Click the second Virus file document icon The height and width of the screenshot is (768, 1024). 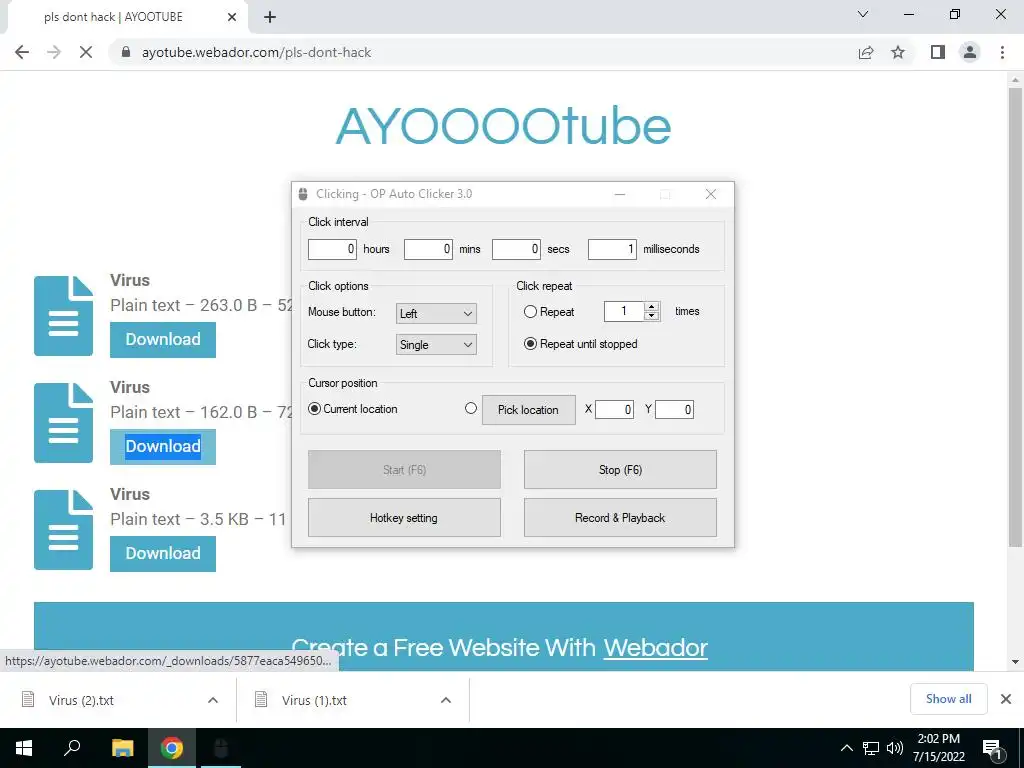(63, 423)
